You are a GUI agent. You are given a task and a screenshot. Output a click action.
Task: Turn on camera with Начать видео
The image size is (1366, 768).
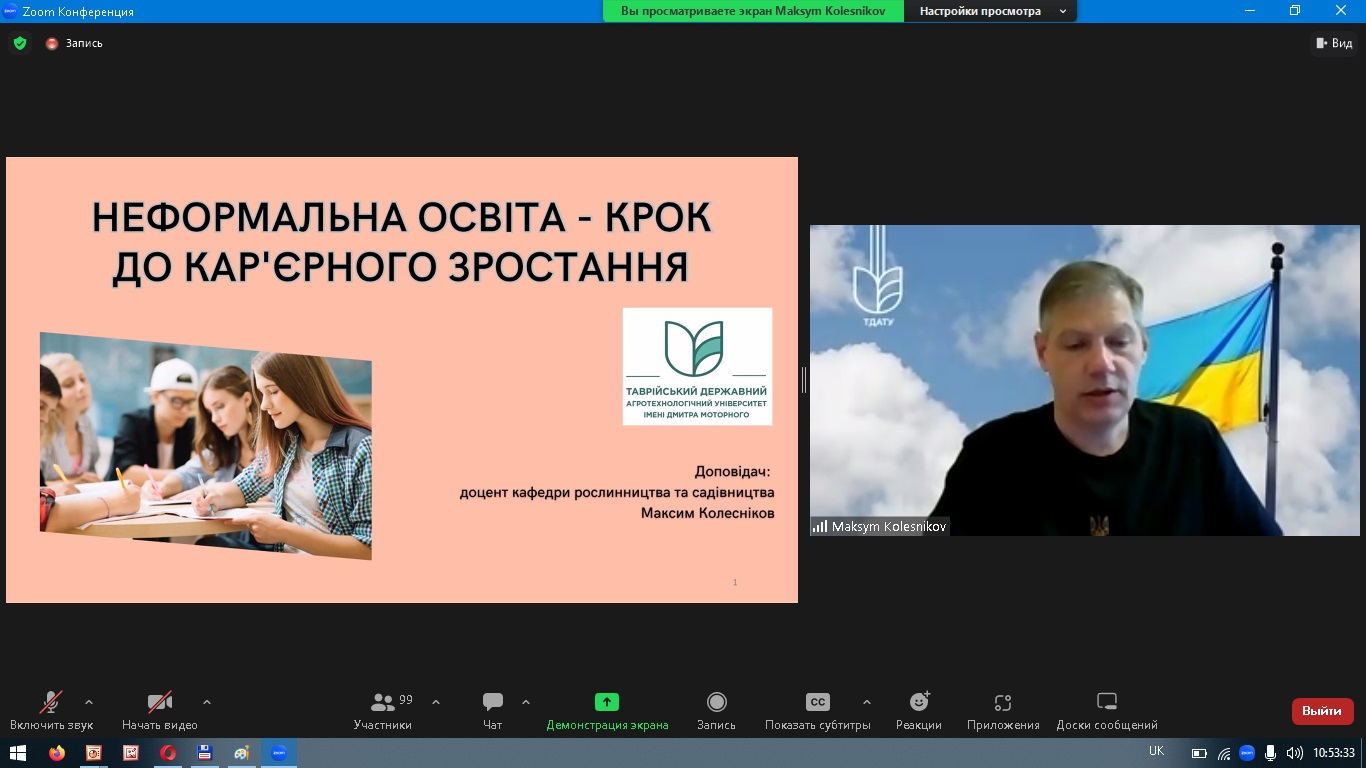pyautogui.click(x=160, y=710)
